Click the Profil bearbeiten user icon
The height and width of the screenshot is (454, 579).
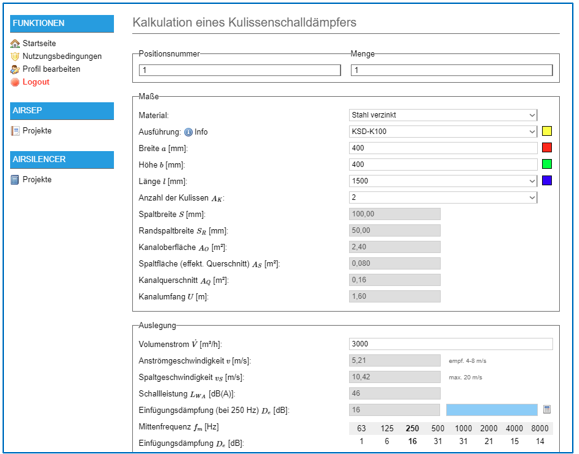tap(15, 69)
